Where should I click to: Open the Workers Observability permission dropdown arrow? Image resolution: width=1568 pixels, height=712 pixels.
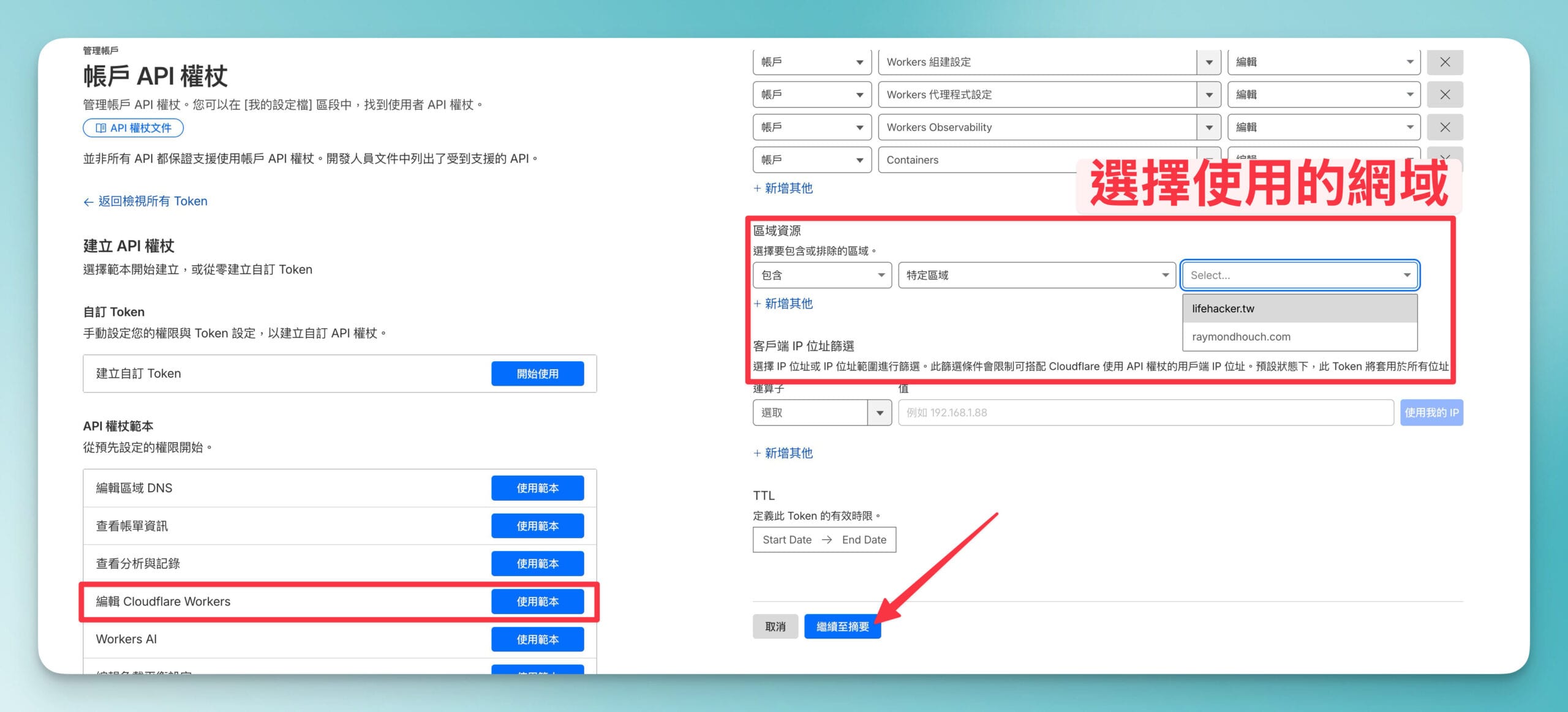tap(1208, 127)
